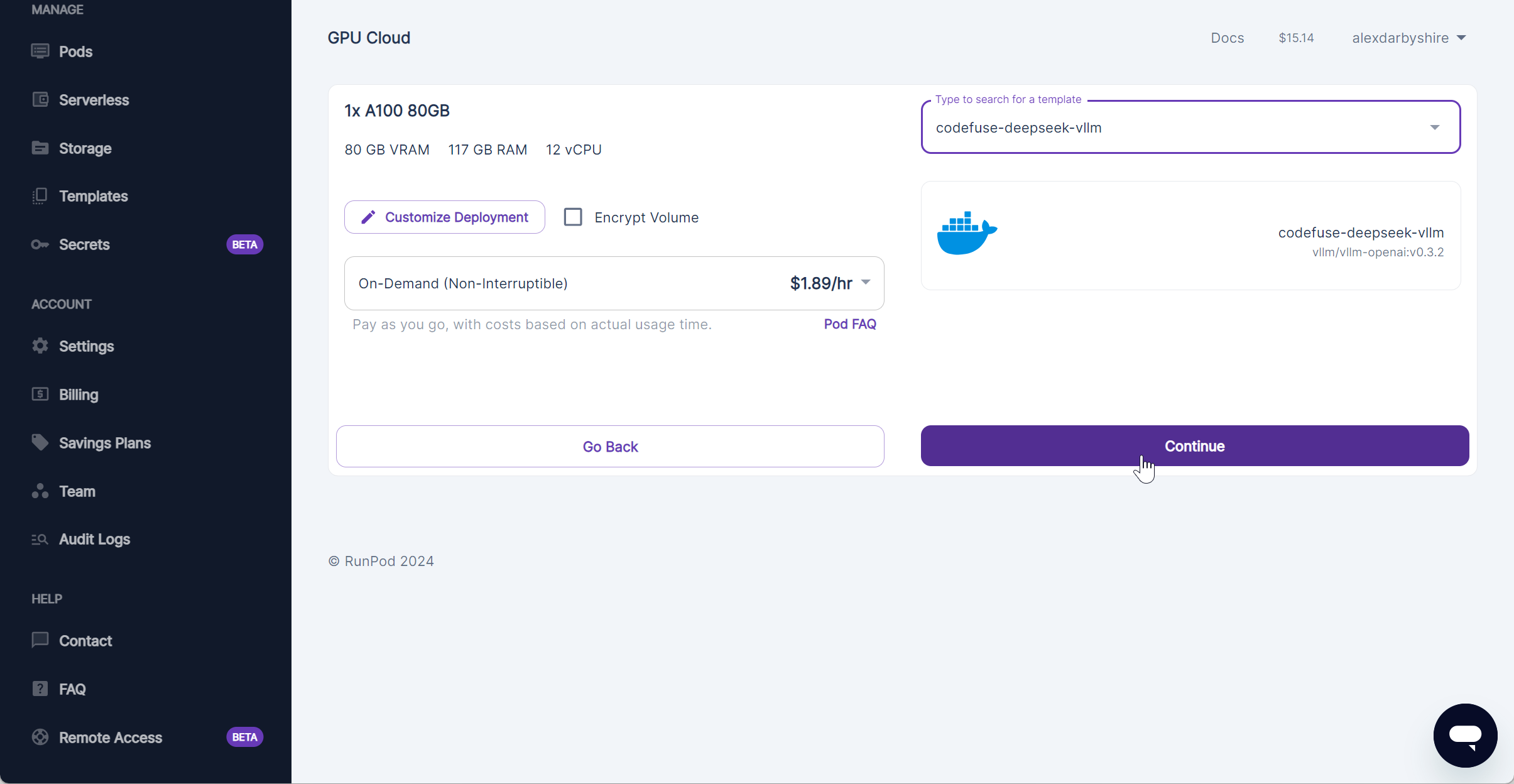Click the vllm/vllm-openai:v0.3.2 image name
Image resolution: width=1514 pixels, height=784 pixels.
coord(1378,253)
